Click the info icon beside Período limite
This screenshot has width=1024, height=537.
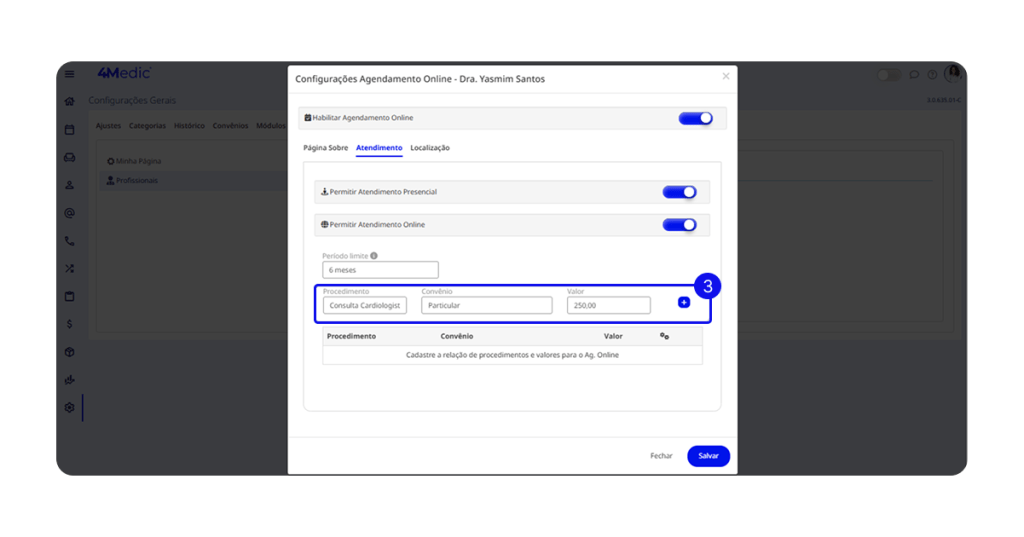point(374,256)
